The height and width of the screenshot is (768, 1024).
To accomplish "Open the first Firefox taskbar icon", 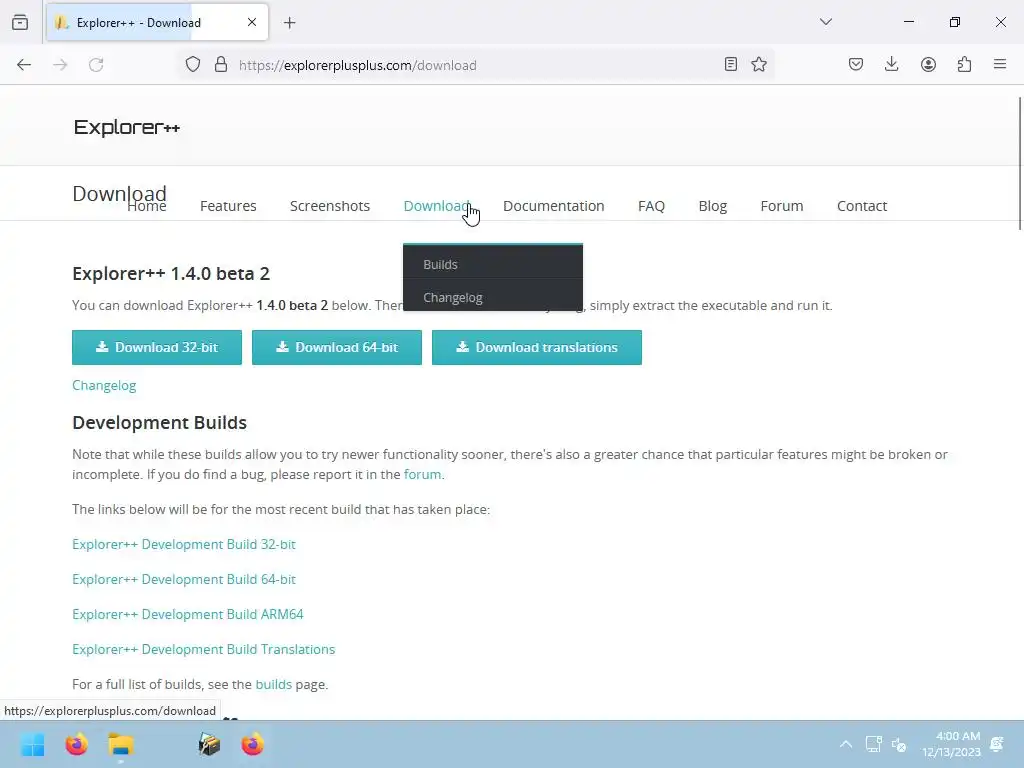I will 76,744.
